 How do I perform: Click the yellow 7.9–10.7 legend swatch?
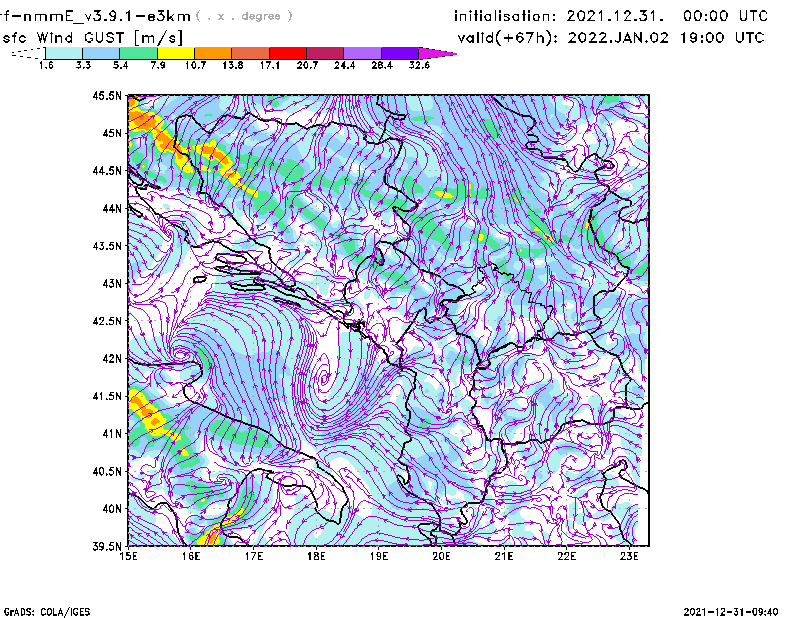(176, 53)
